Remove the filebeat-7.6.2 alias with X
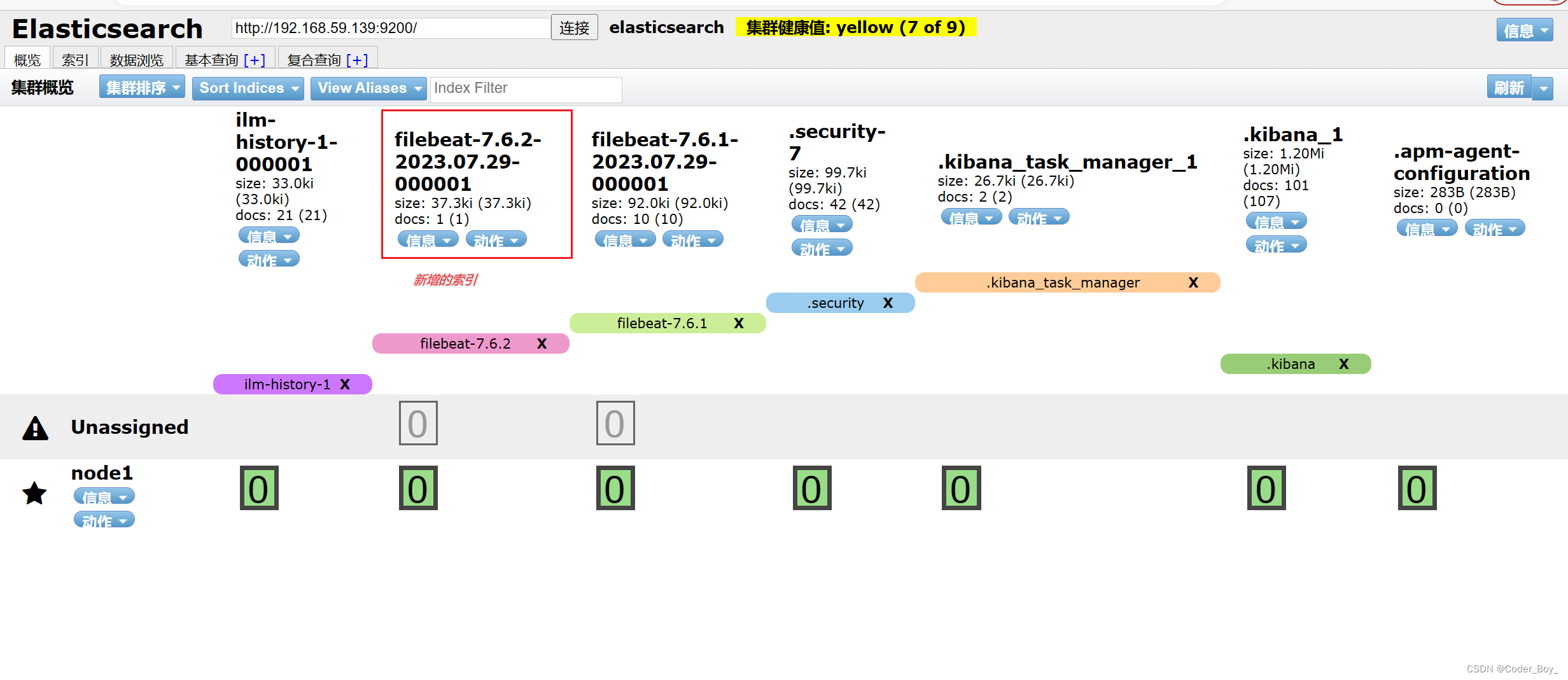 (542, 343)
